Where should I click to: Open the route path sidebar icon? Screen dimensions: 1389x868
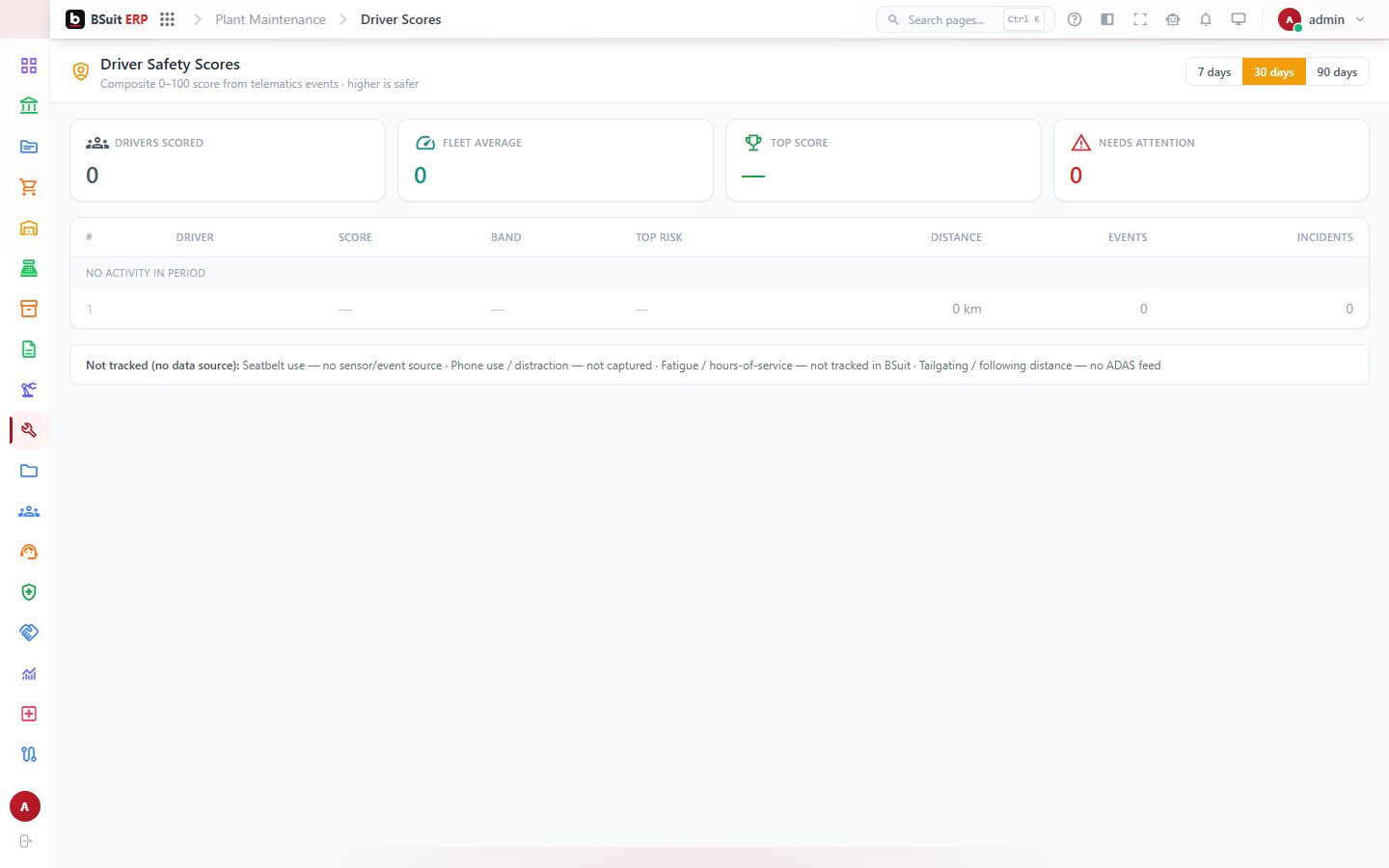[x=29, y=754]
